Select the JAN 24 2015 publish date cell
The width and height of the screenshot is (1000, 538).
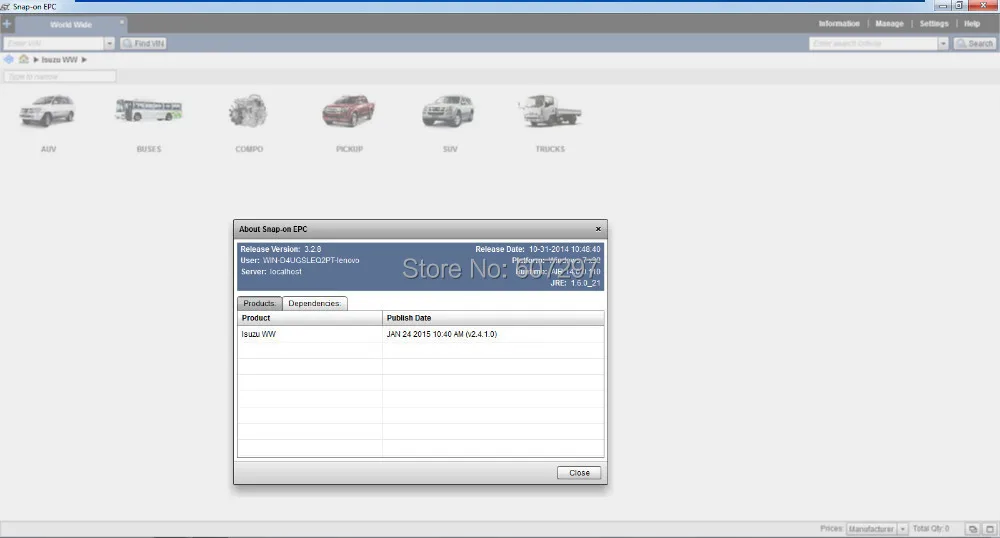[493, 334]
